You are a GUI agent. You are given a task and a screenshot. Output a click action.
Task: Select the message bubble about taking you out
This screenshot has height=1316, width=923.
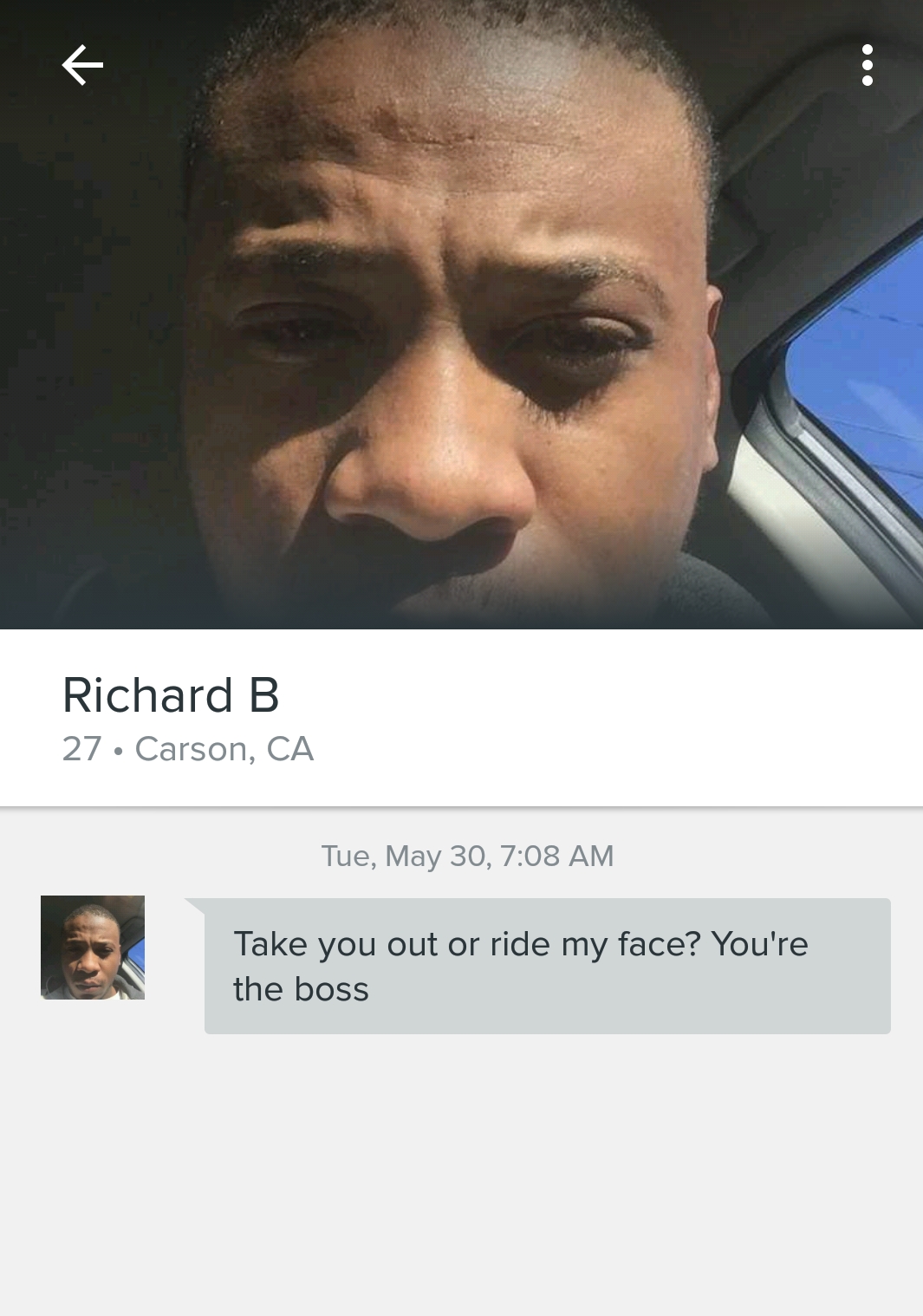[547, 966]
